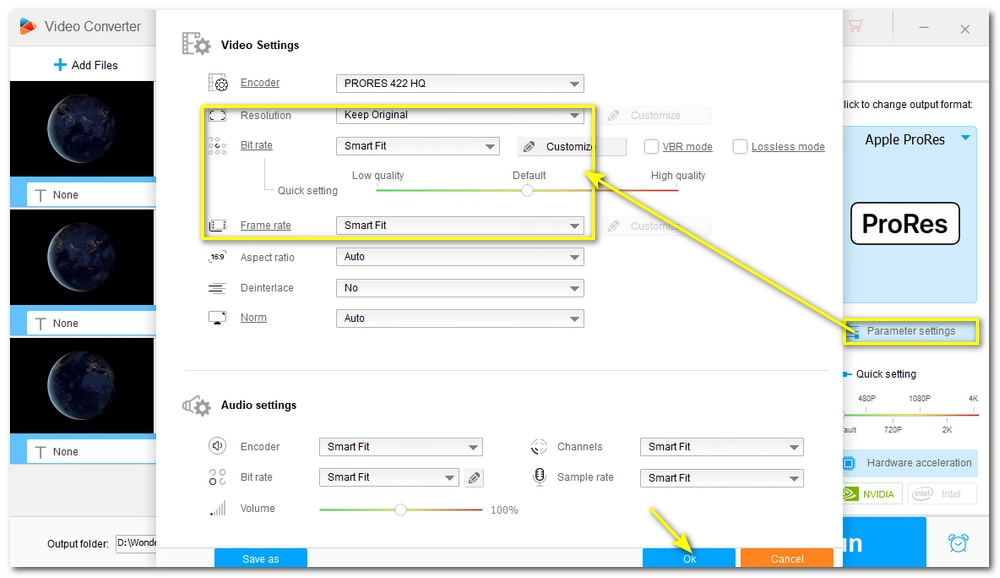Open the Channels Smart Fit dropdown
The width and height of the screenshot is (1000, 578).
[721, 447]
